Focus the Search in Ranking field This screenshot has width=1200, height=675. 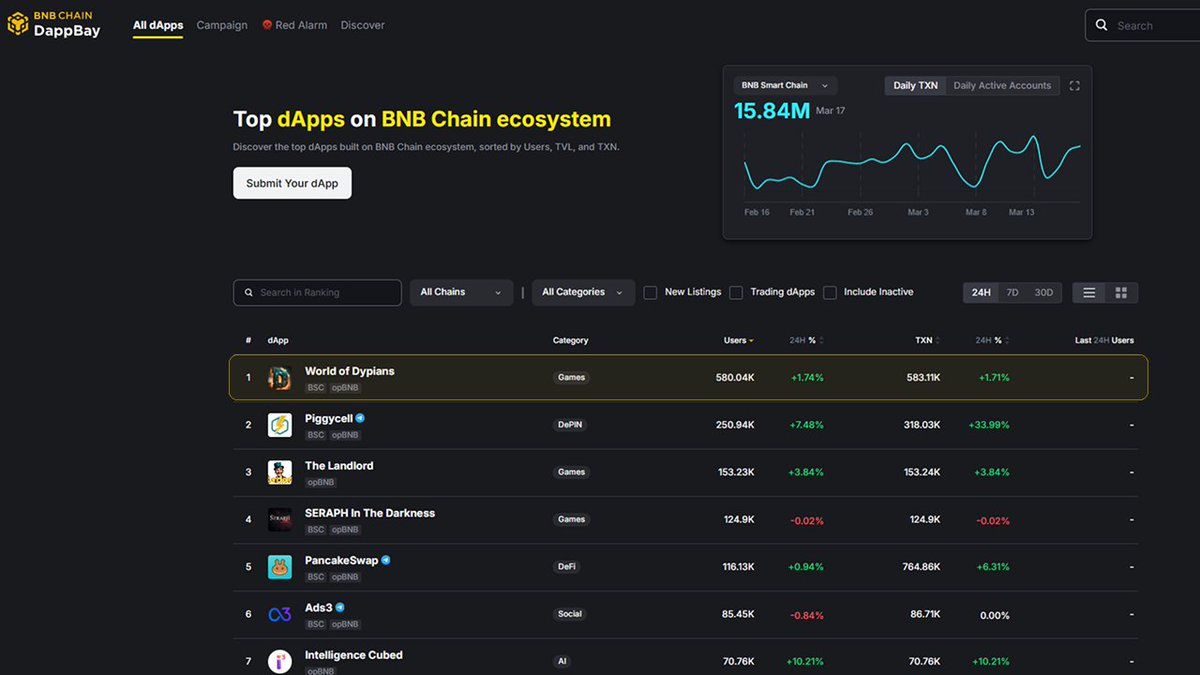[317, 292]
